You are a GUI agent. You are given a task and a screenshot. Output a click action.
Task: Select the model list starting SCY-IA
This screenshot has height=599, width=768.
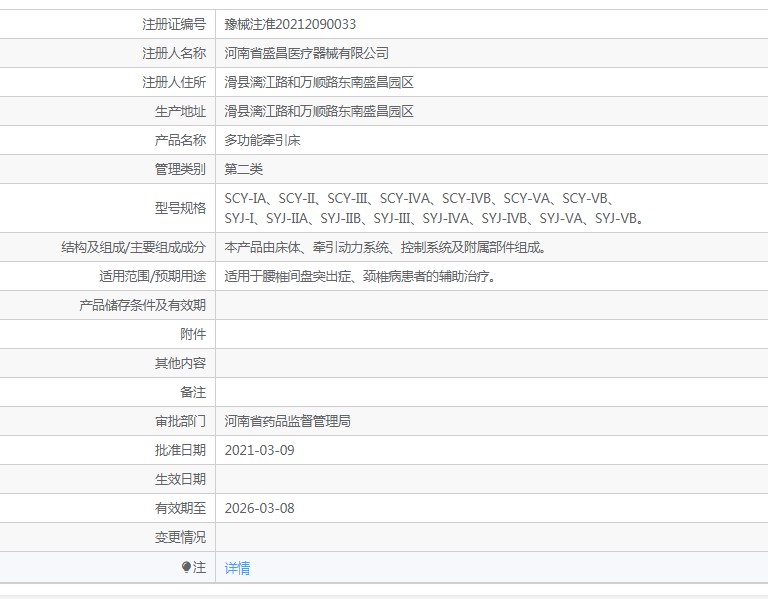433,208
